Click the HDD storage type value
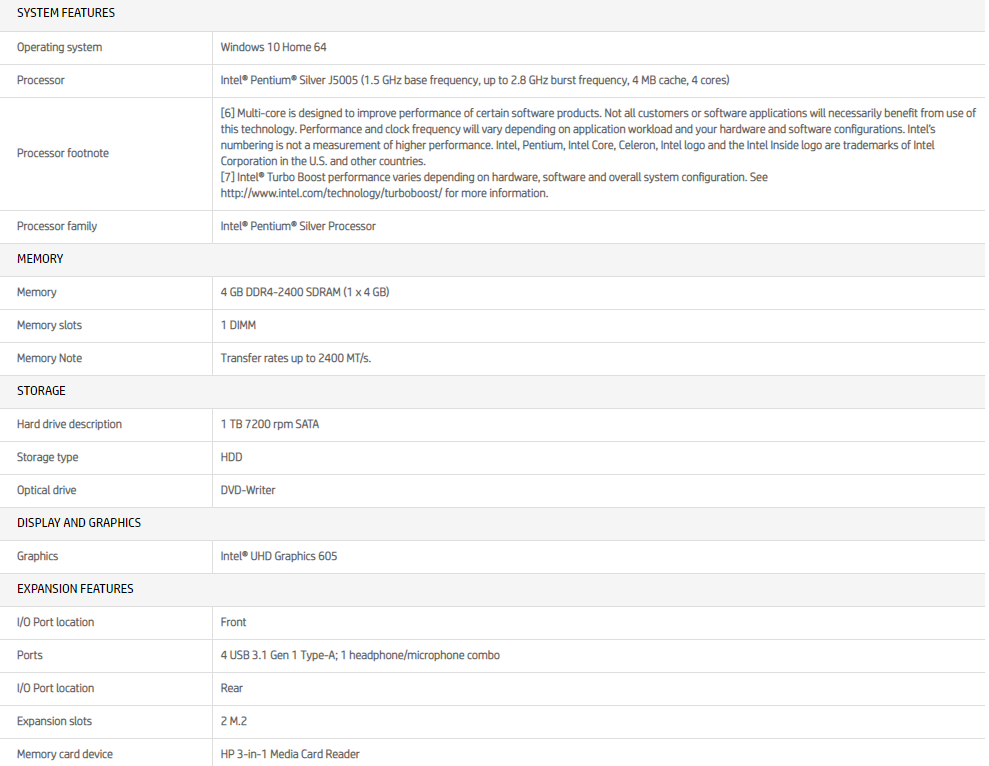This screenshot has height=766, width=989. coord(231,457)
